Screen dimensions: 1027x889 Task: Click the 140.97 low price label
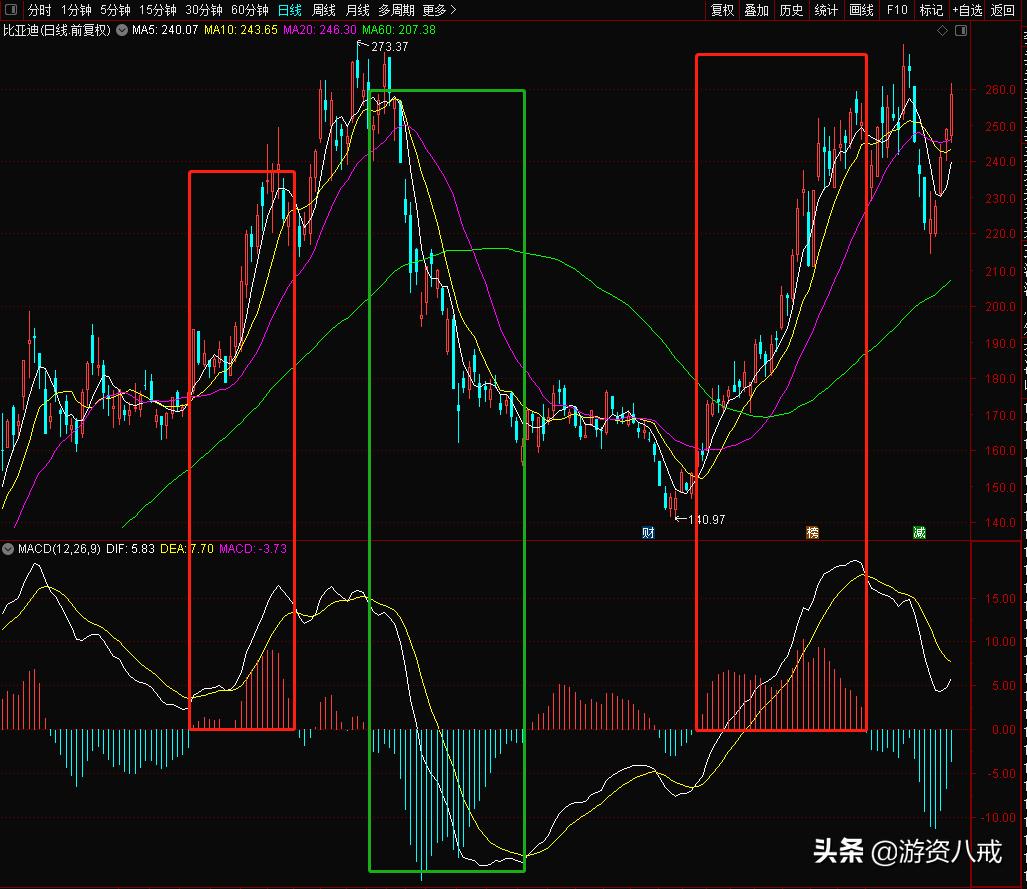pos(707,520)
